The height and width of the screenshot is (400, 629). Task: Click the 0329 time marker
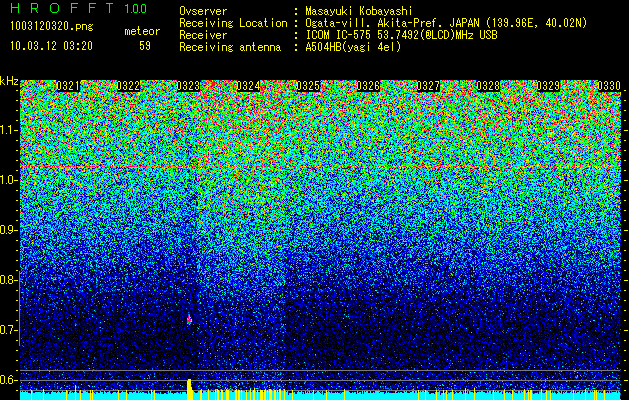click(x=548, y=86)
